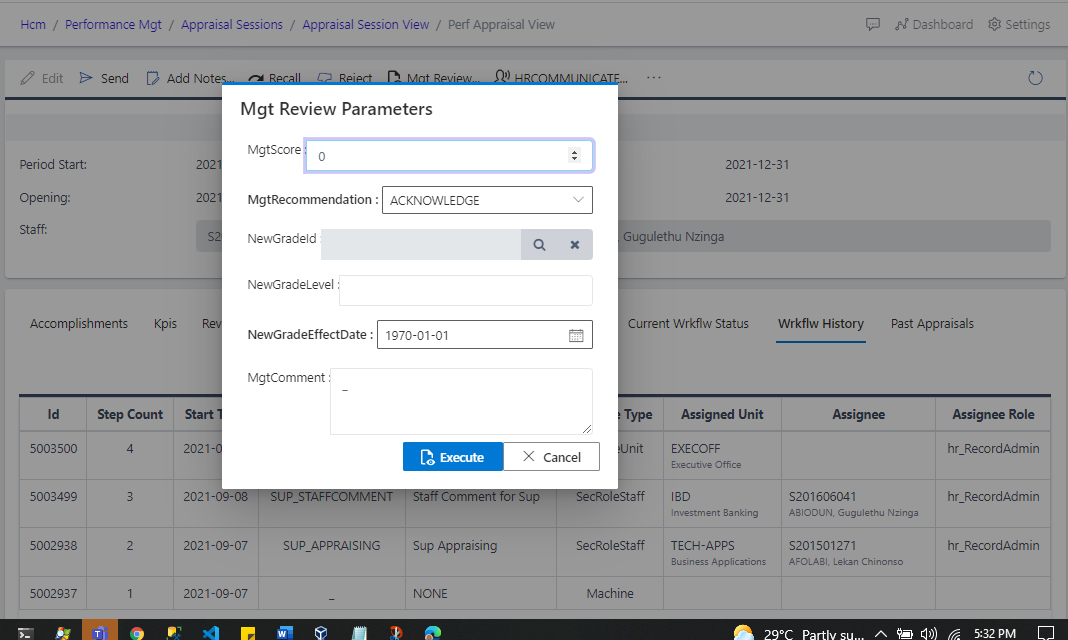Execute the Mgt Review parameters
Image resolution: width=1068 pixels, height=640 pixels.
[x=453, y=456]
